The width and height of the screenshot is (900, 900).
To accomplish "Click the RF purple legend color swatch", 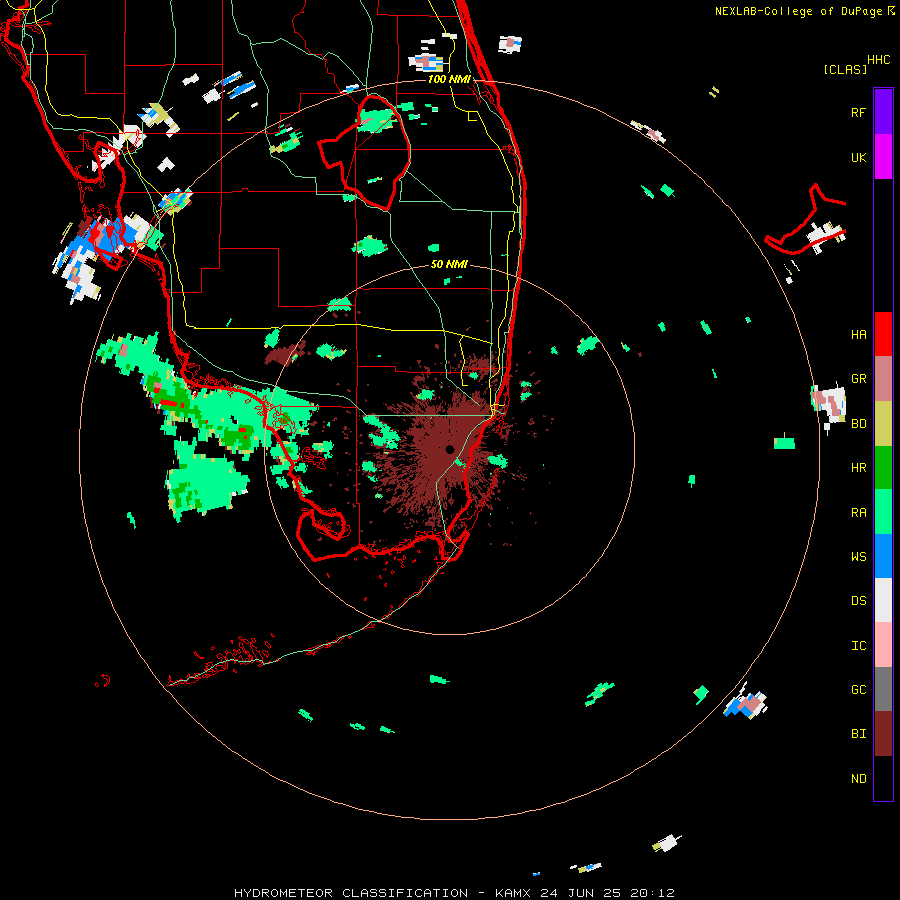I will click(883, 112).
